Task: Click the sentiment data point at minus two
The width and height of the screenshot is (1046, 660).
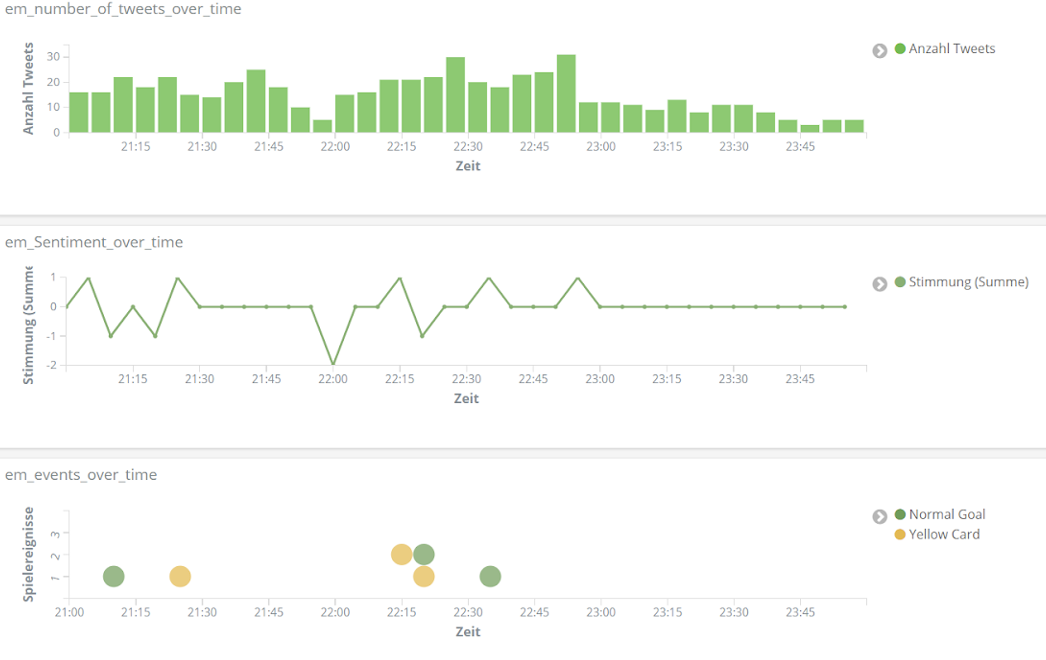Action: point(333,365)
